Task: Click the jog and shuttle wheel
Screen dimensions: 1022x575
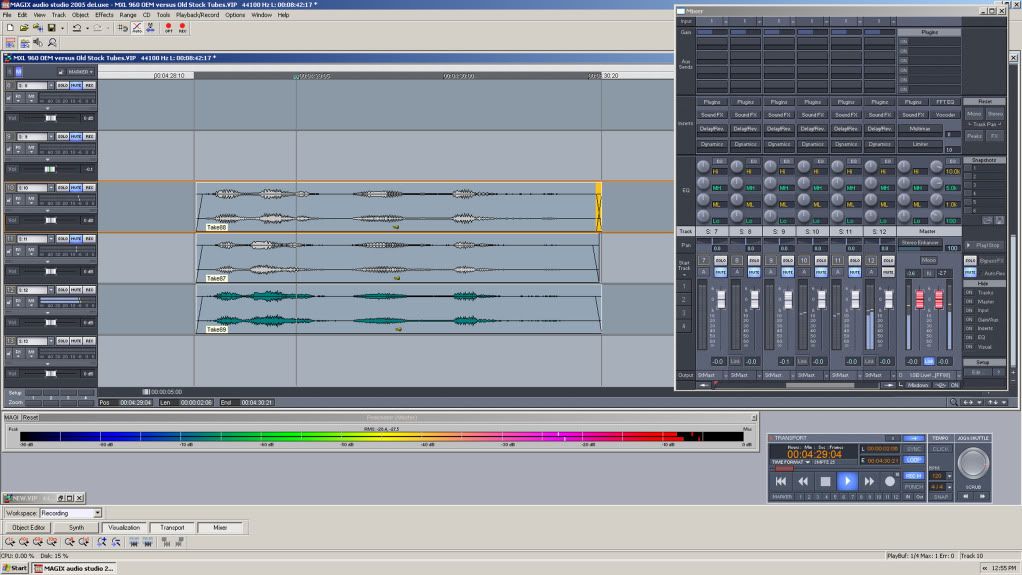Action: 972,463
